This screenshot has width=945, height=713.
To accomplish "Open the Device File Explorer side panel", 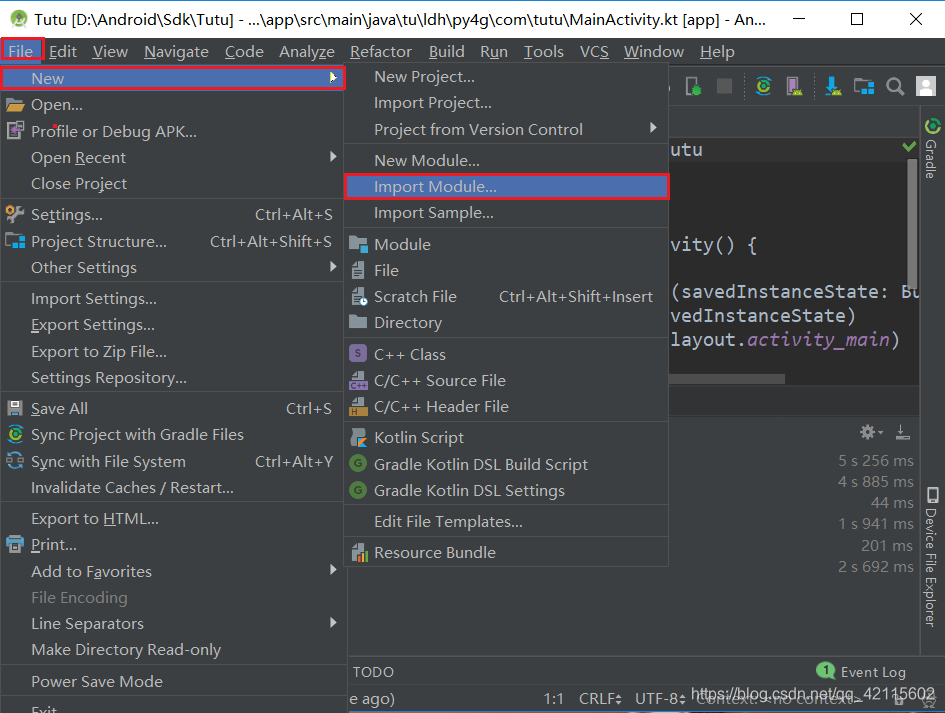I will 932,557.
